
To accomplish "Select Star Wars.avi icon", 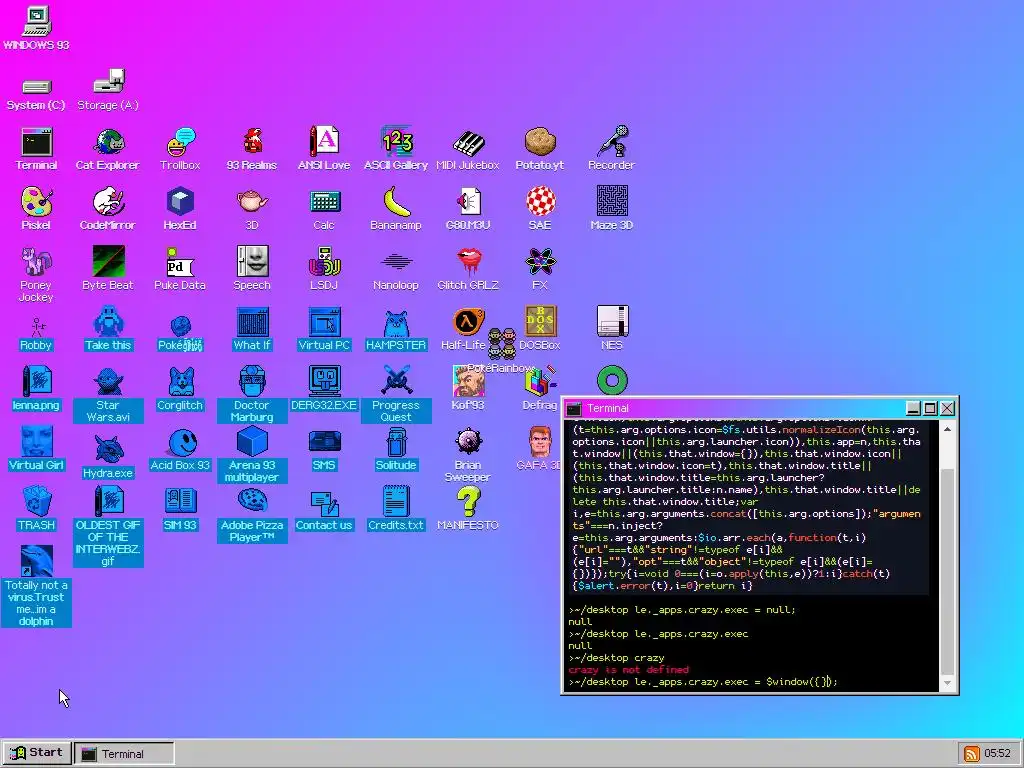I will click(x=108, y=394).
